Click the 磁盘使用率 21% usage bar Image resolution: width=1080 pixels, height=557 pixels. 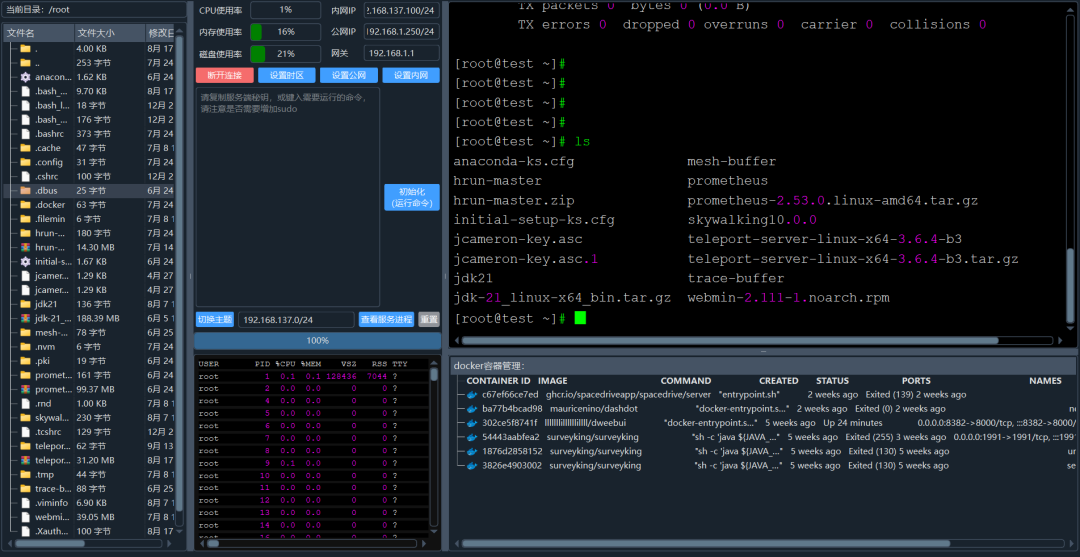click(x=286, y=54)
